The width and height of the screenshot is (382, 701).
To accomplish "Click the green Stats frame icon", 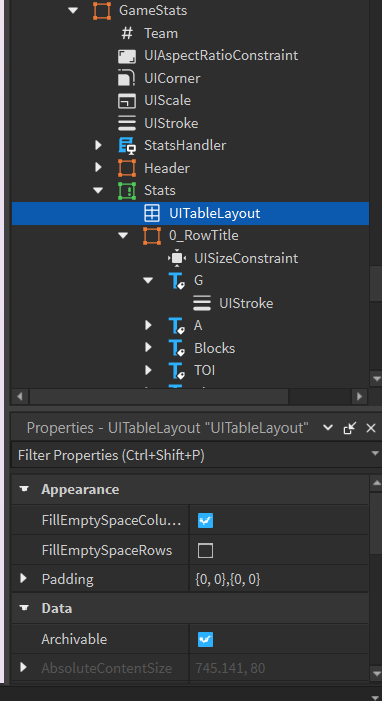I will [127, 190].
